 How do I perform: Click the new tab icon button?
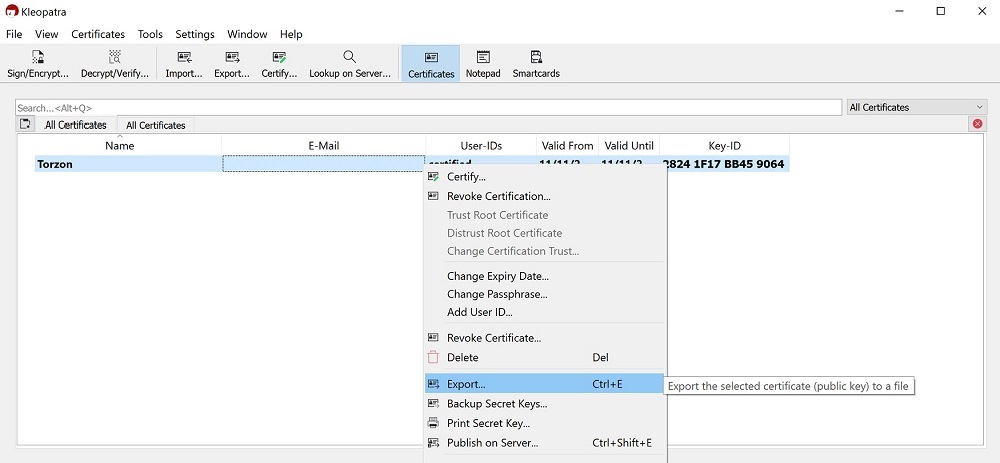26,124
